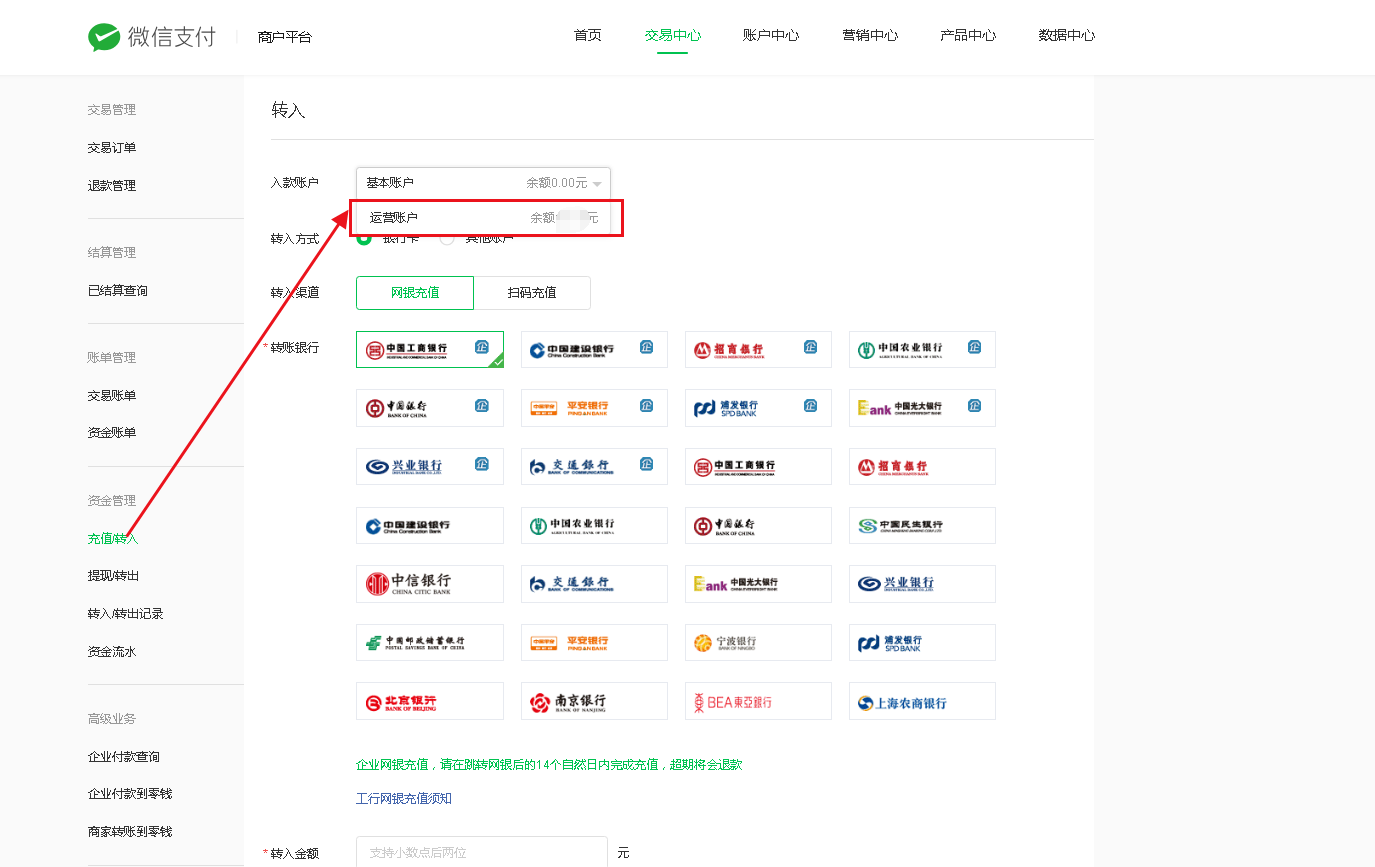Open the 工行网银充值须知 link

click(404, 799)
